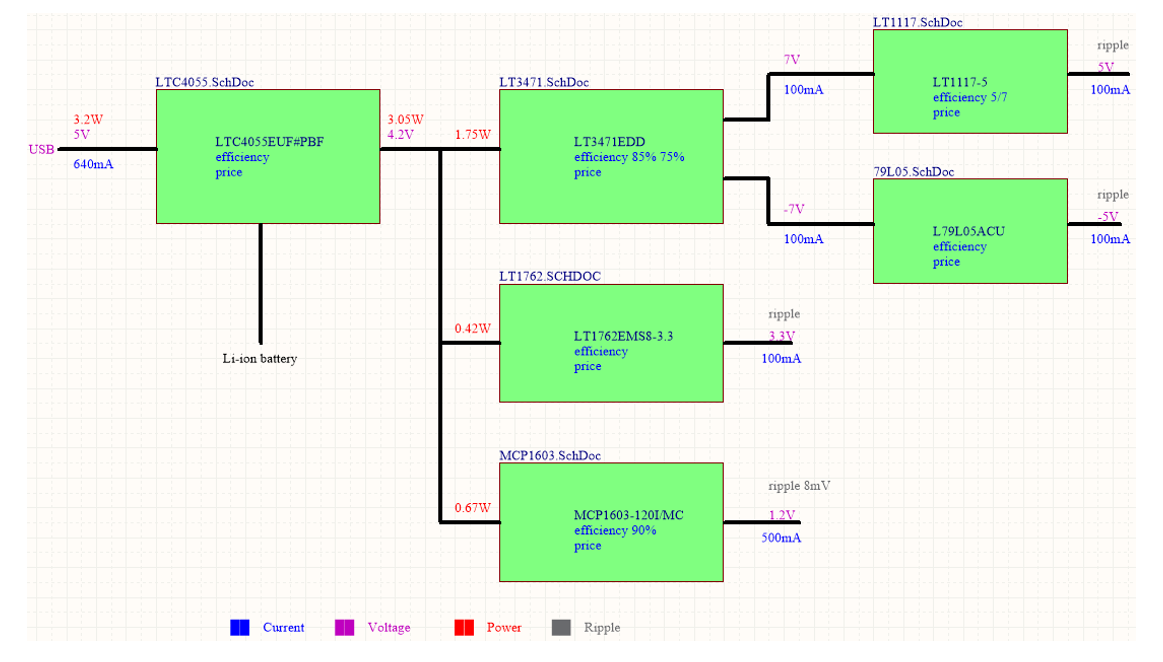This screenshot has height=662, width=1163.
Task: Click the gray Ripple legend swatch
Action: [561, 628]
